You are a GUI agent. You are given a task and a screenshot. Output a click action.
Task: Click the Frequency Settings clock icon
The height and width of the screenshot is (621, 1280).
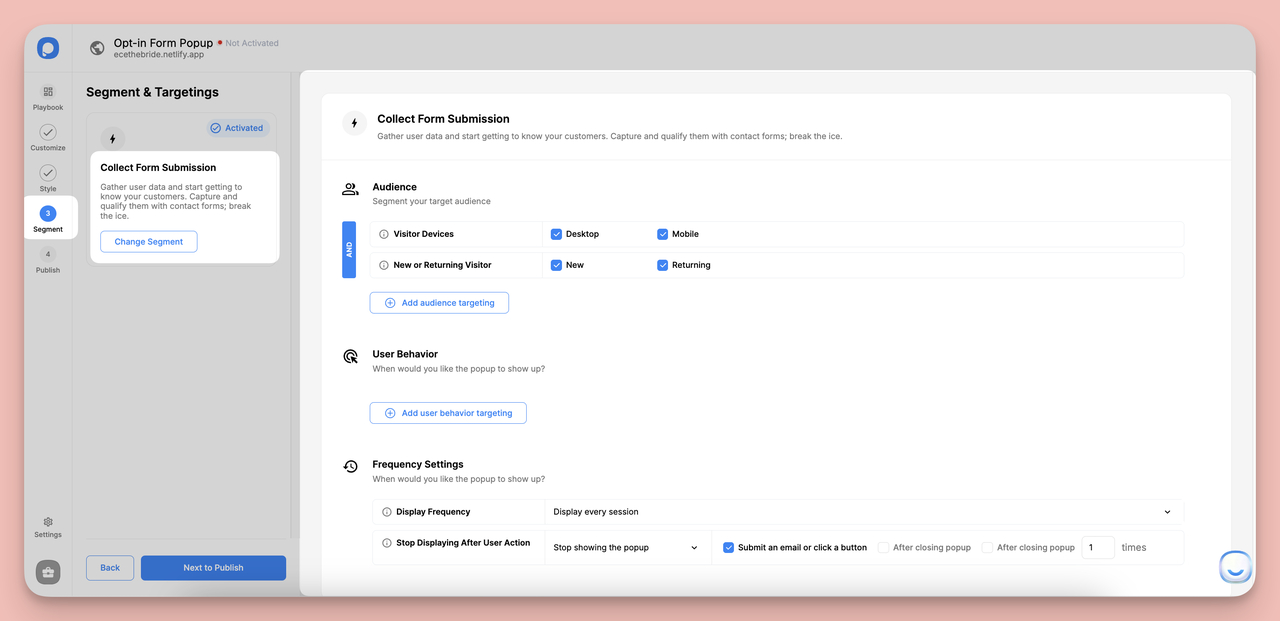tap(350, 466)
